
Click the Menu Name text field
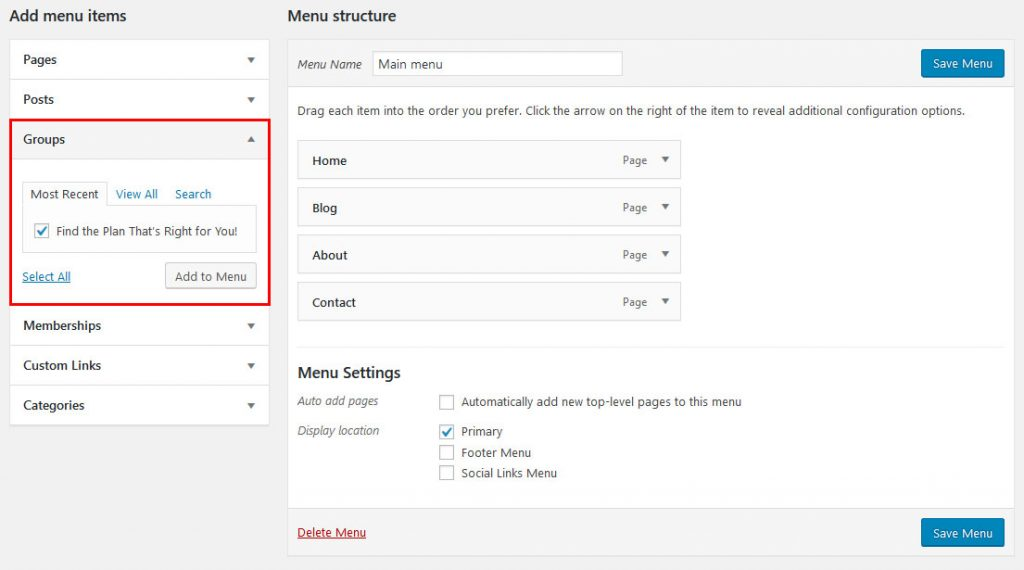497,64
